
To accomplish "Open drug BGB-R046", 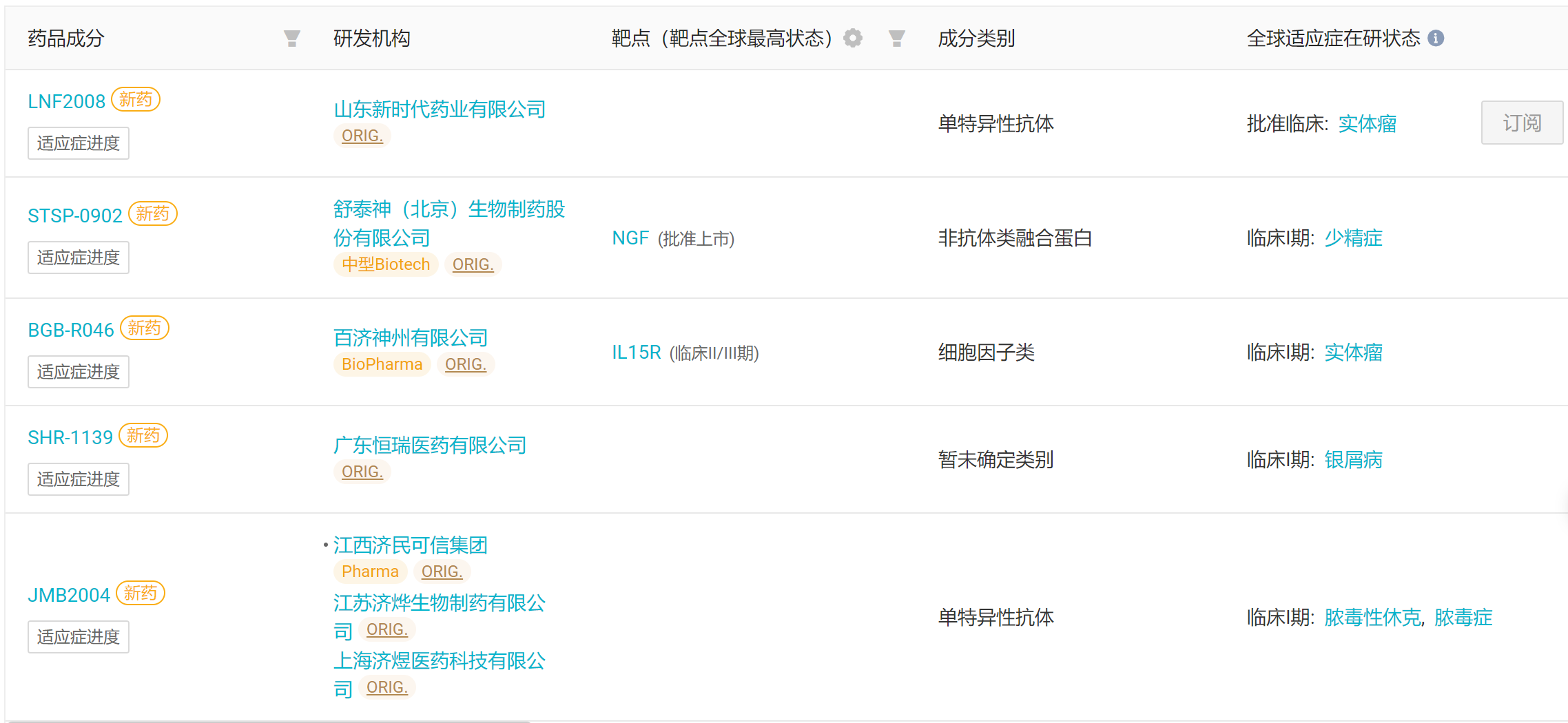I will click(70, 330).
